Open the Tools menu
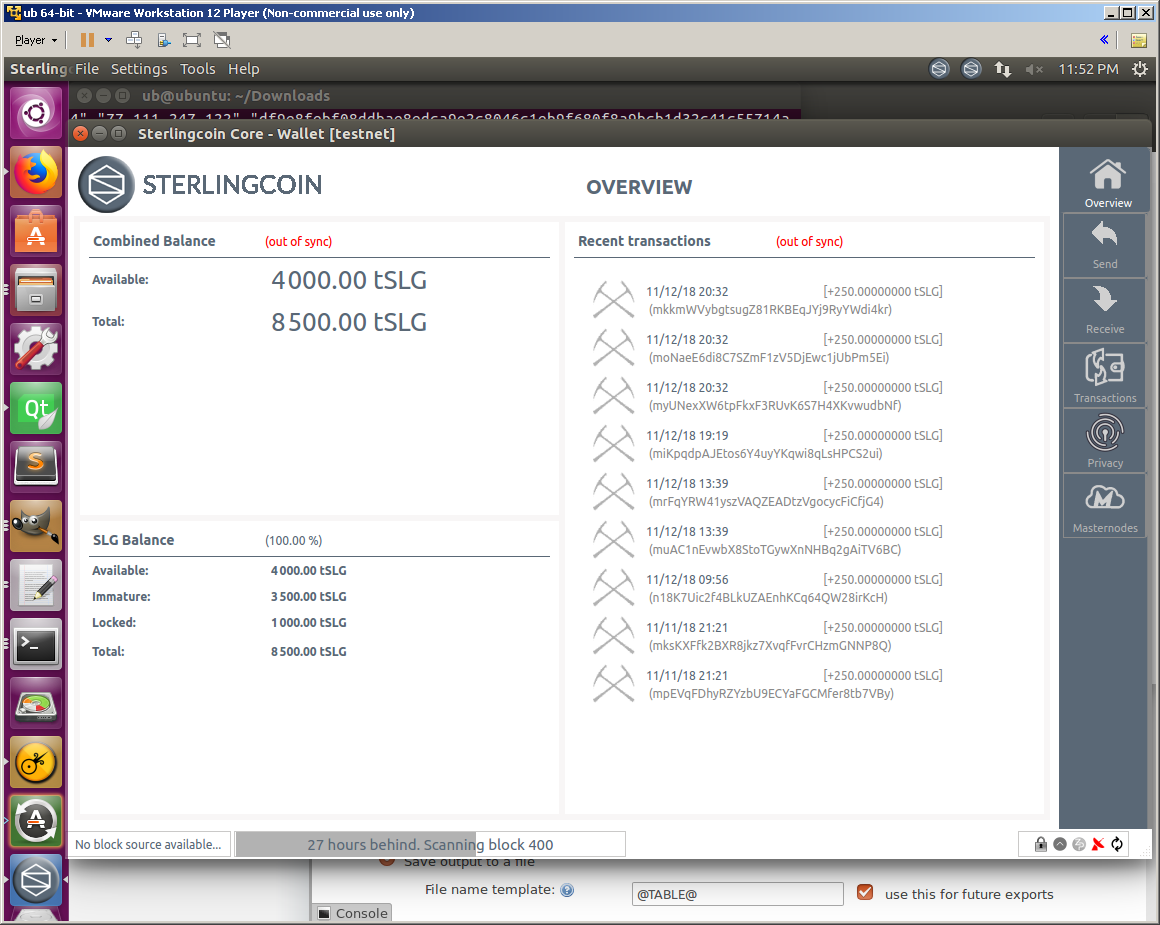This screenshot has height=925, width=1160. pyautogui.click(x=198, y=69)
